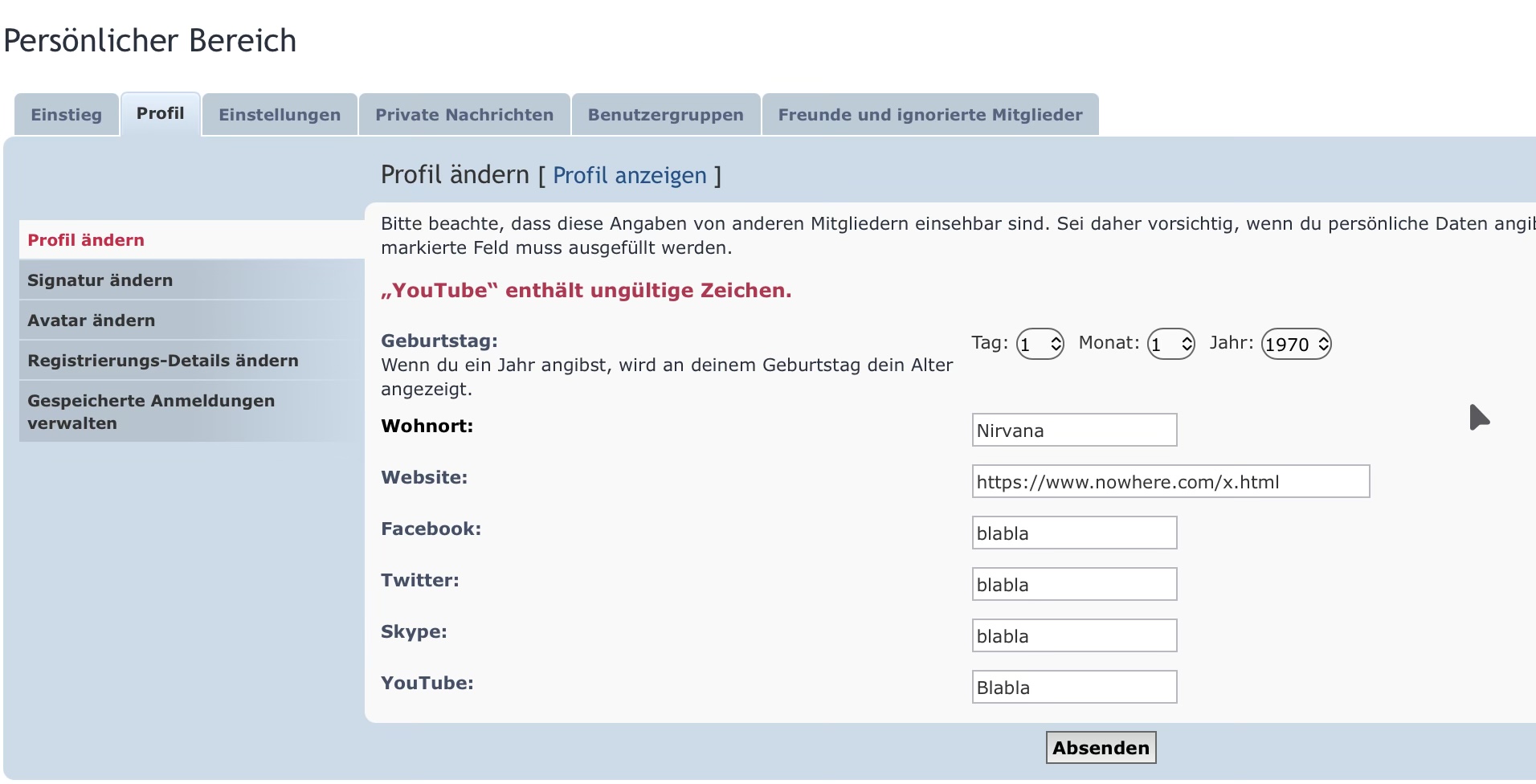
Task: Click the Geburtstag label
Action: (439, 341)
